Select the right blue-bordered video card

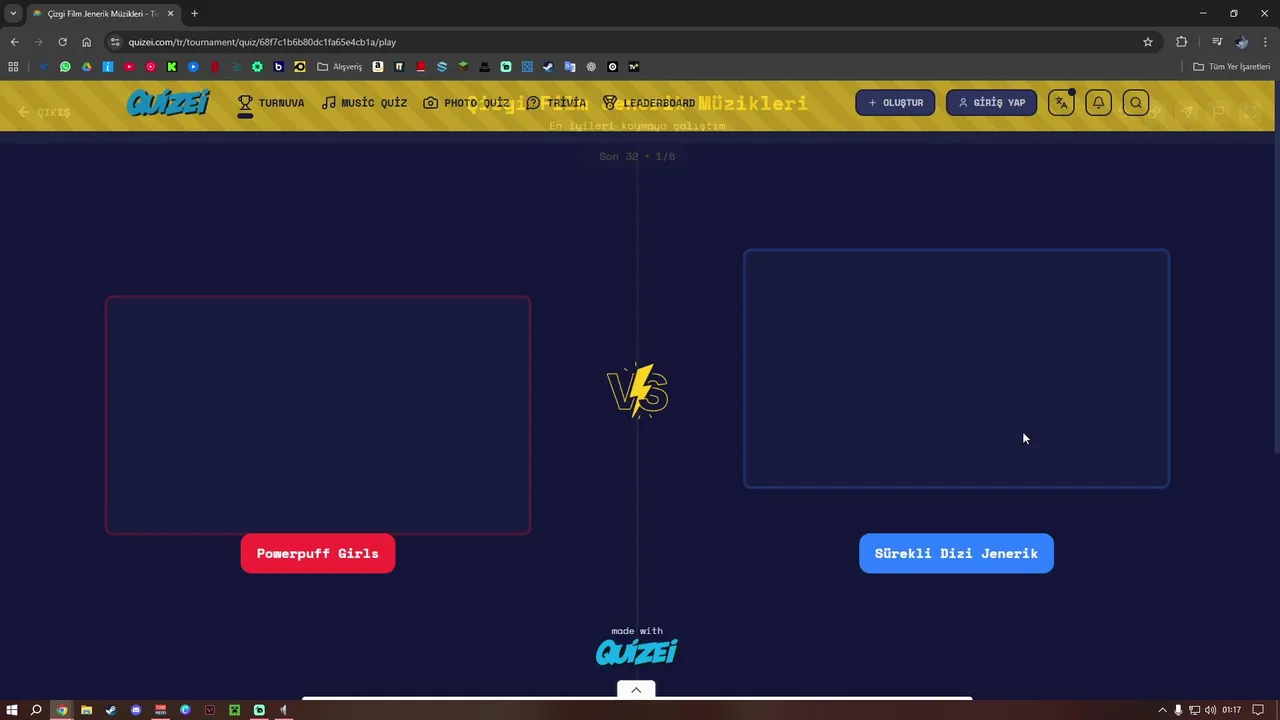pyautogui.click(x=956, y=369)
